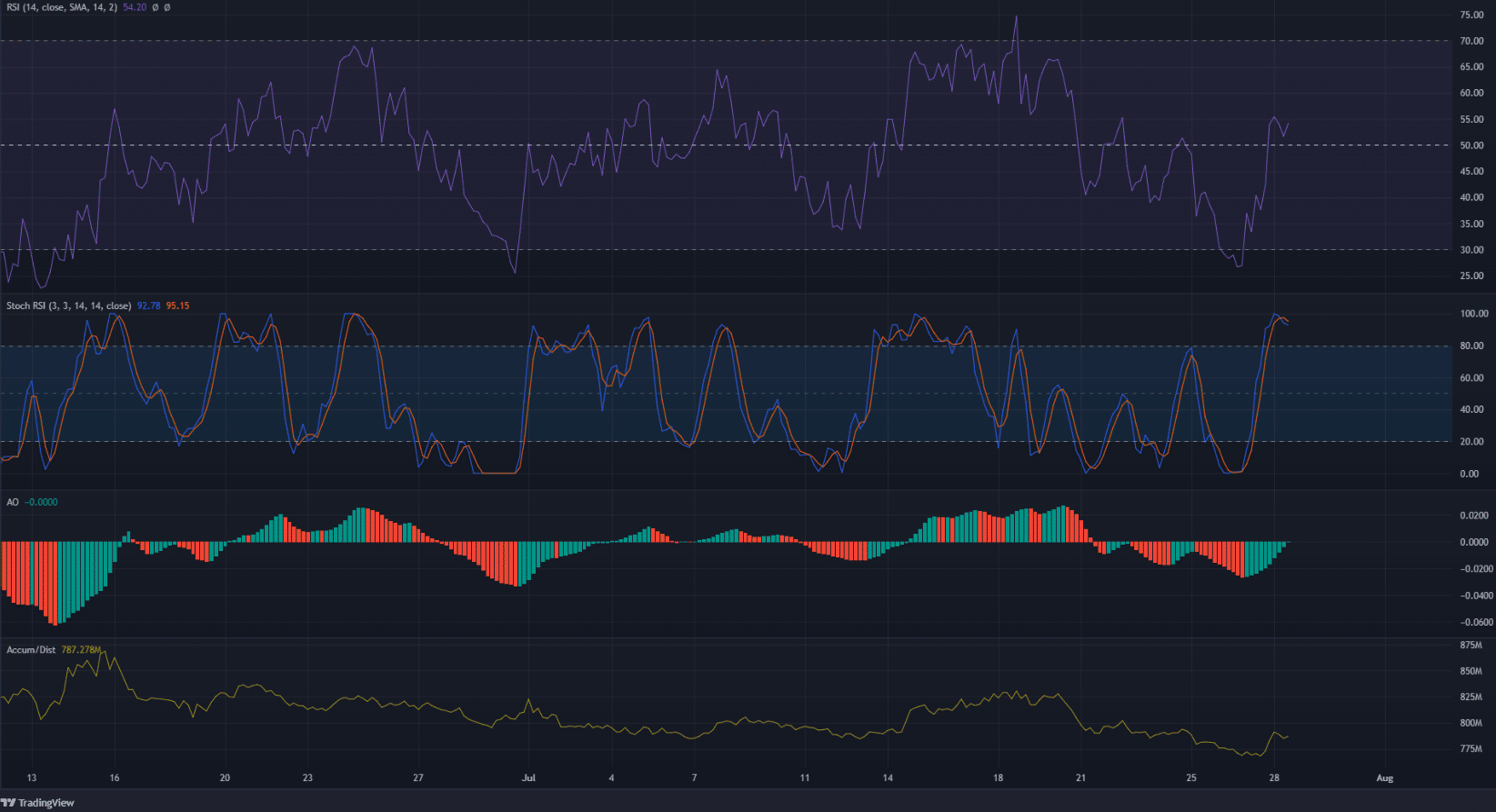Click the TradingView logo icon
The height and width of the screenshot is (812, 1496).
[8, 803]
